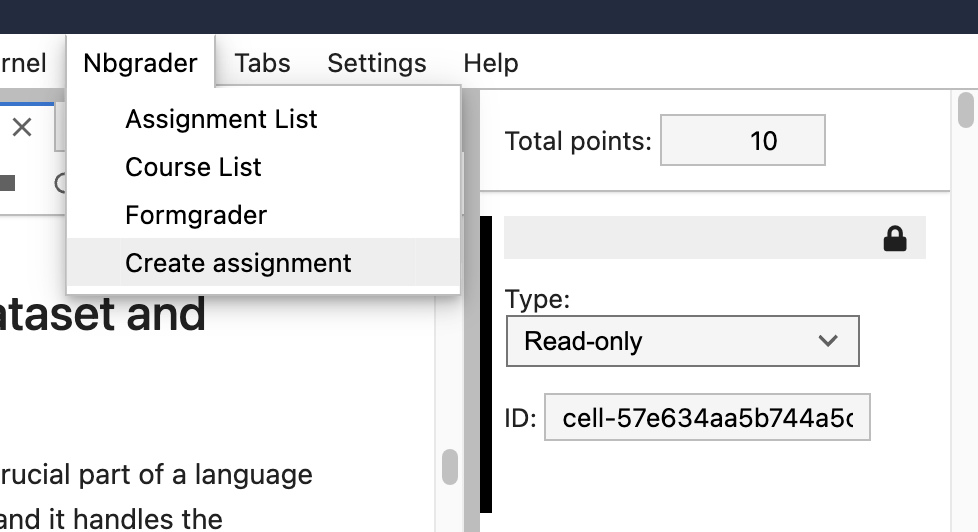Click the lock icon on the cell
The width and height of the screenshot is (978, 532).
[894, 238]
